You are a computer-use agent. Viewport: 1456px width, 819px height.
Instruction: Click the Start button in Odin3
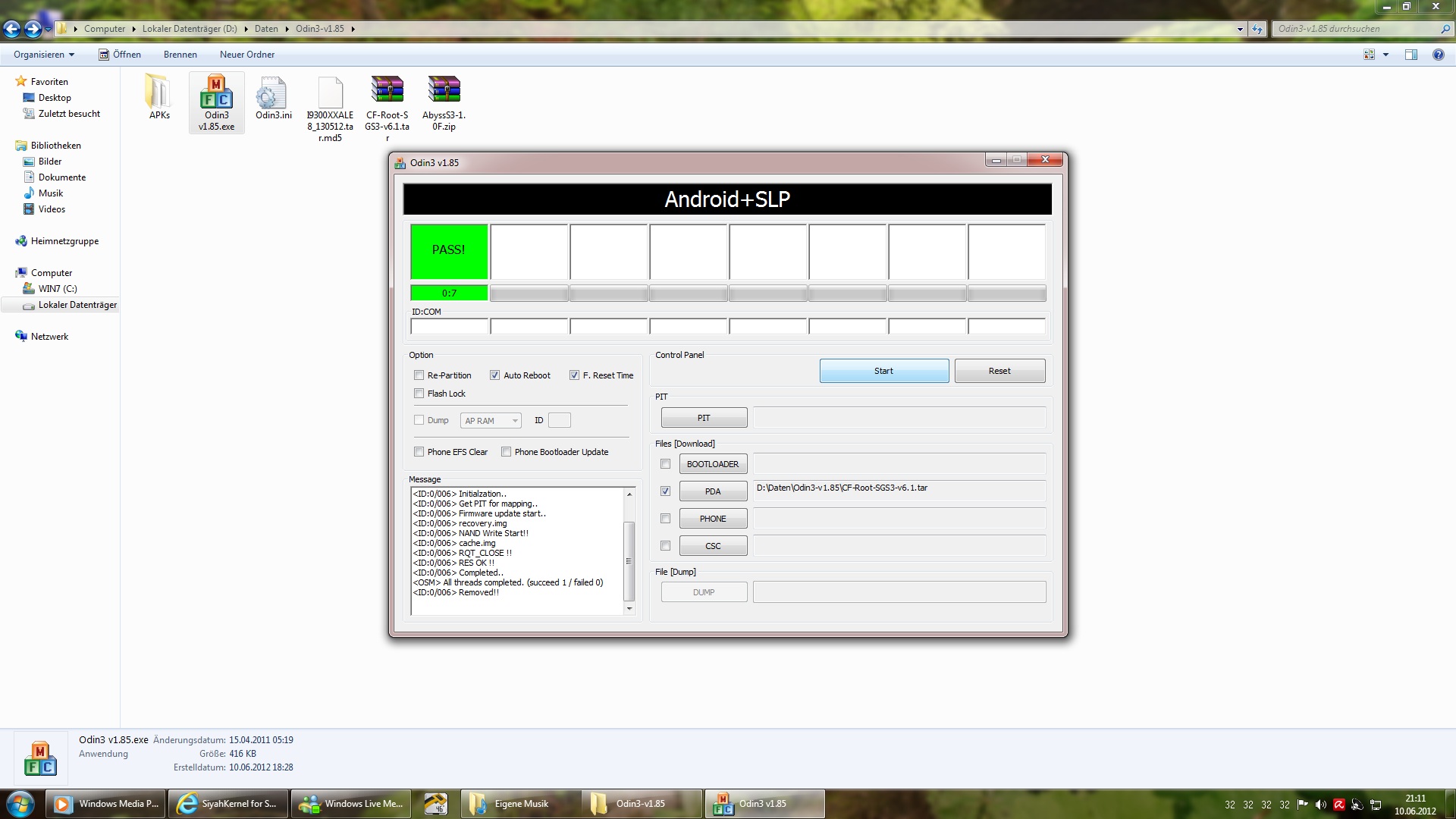884,371
